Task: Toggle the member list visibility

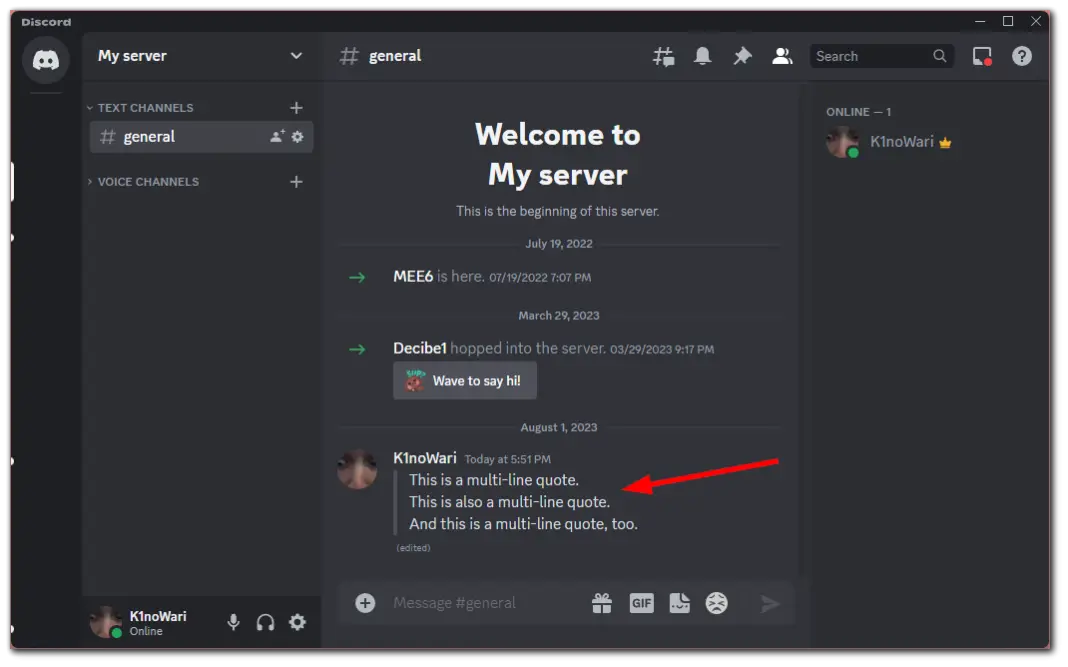Action: pos(782,55)
